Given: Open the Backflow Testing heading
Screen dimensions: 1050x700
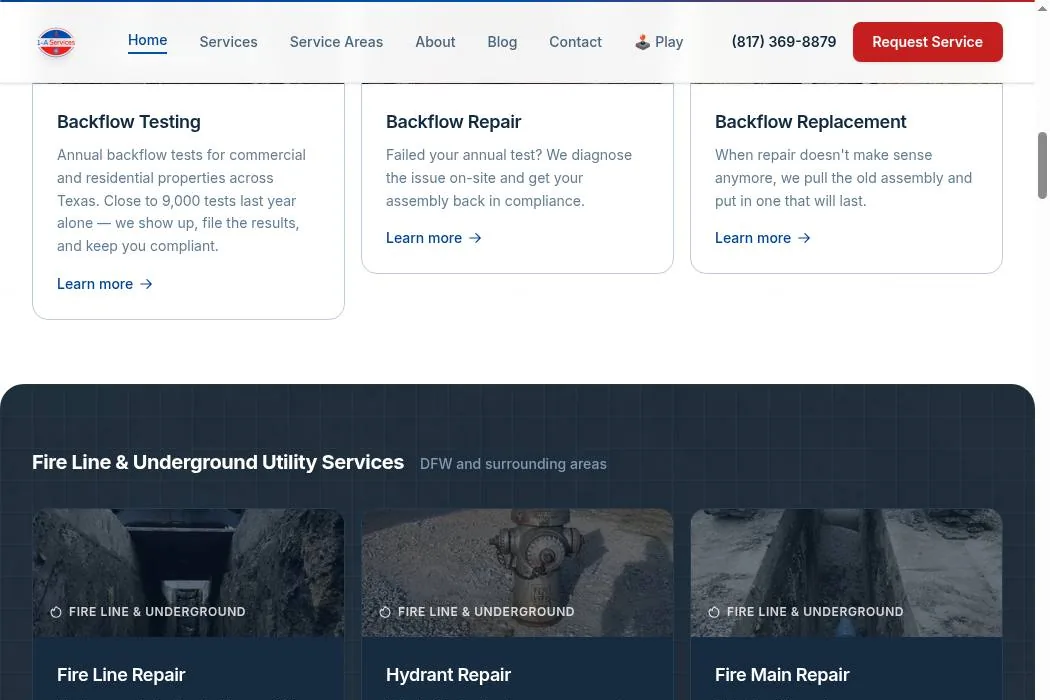Looking at the screenshot, I should pyautogui.click(x=129, y=122).
